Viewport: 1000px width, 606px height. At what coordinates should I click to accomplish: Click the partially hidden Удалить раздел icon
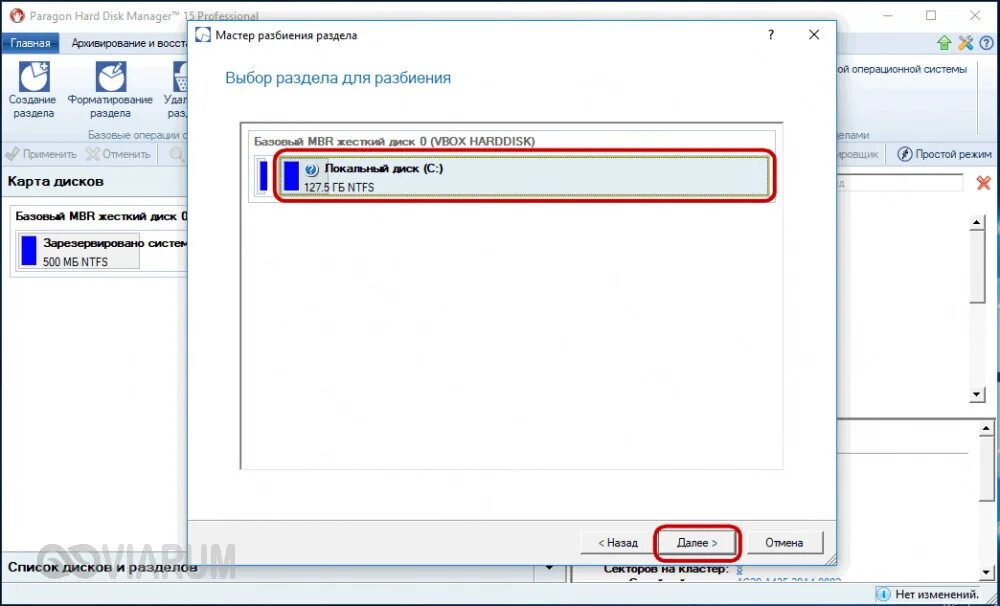coord(180,77)
